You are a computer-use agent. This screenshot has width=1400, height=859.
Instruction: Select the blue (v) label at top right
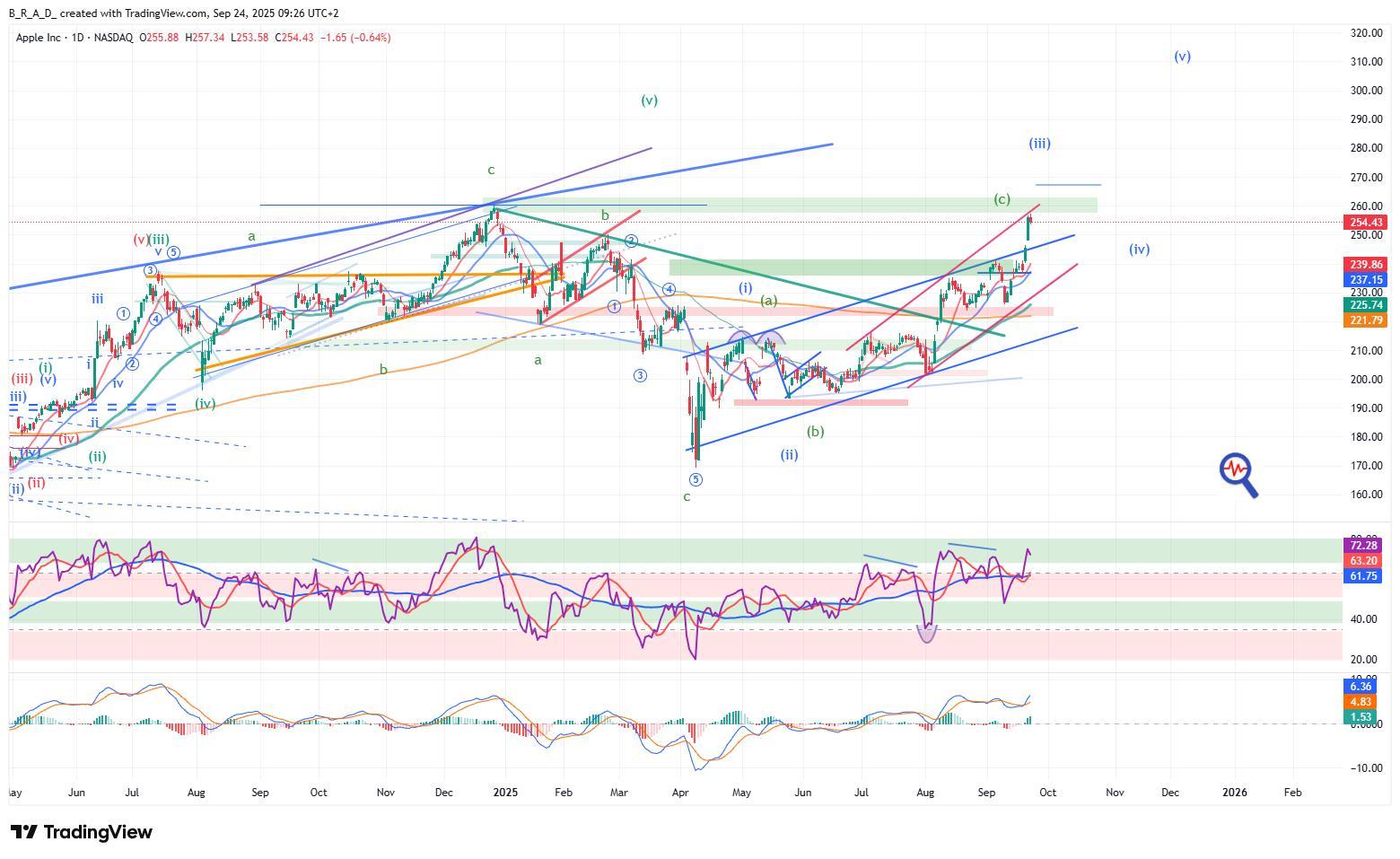[x=1182, y=57]
